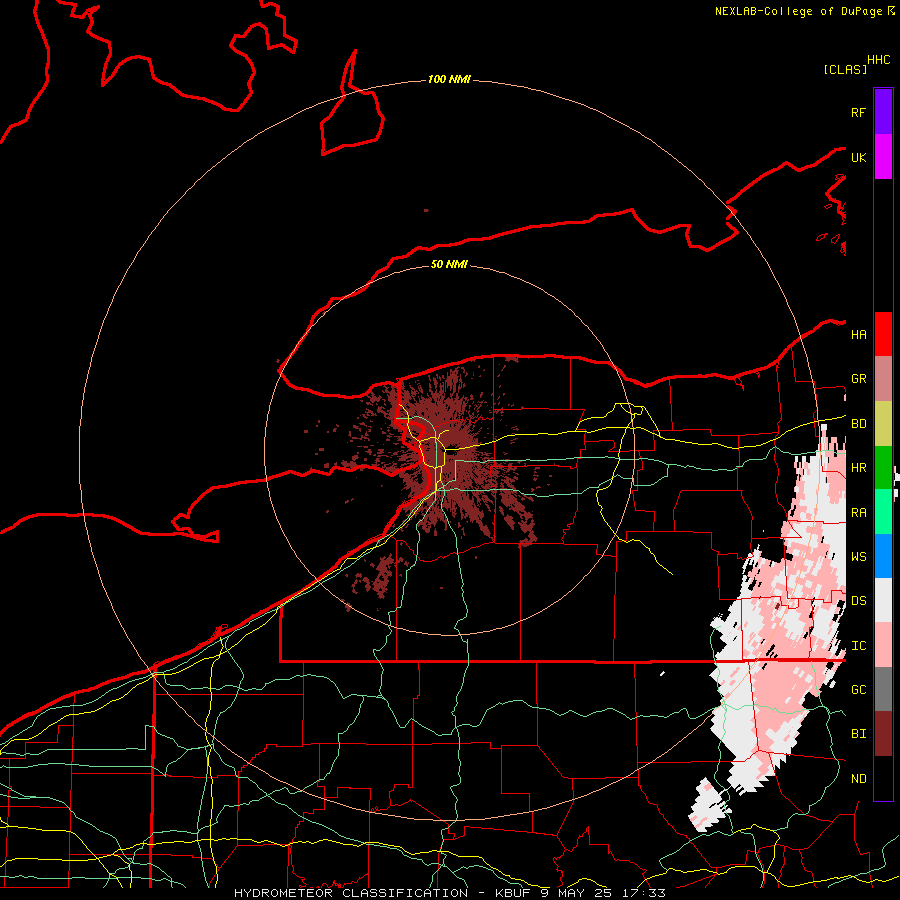Select the BI legend label

tap(858, 734)
